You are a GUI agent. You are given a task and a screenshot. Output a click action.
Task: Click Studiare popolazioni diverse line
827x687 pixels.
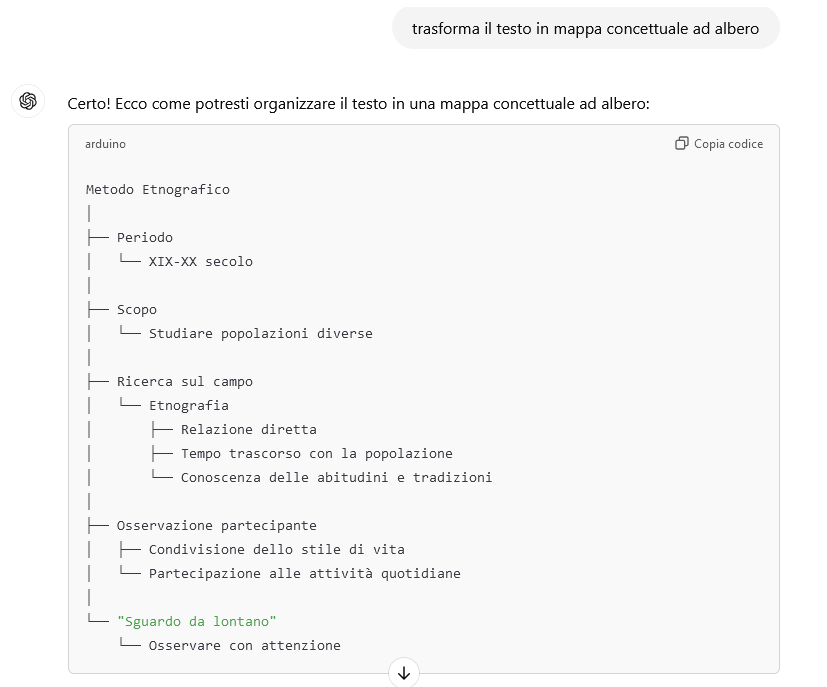[x=261, y=334]
